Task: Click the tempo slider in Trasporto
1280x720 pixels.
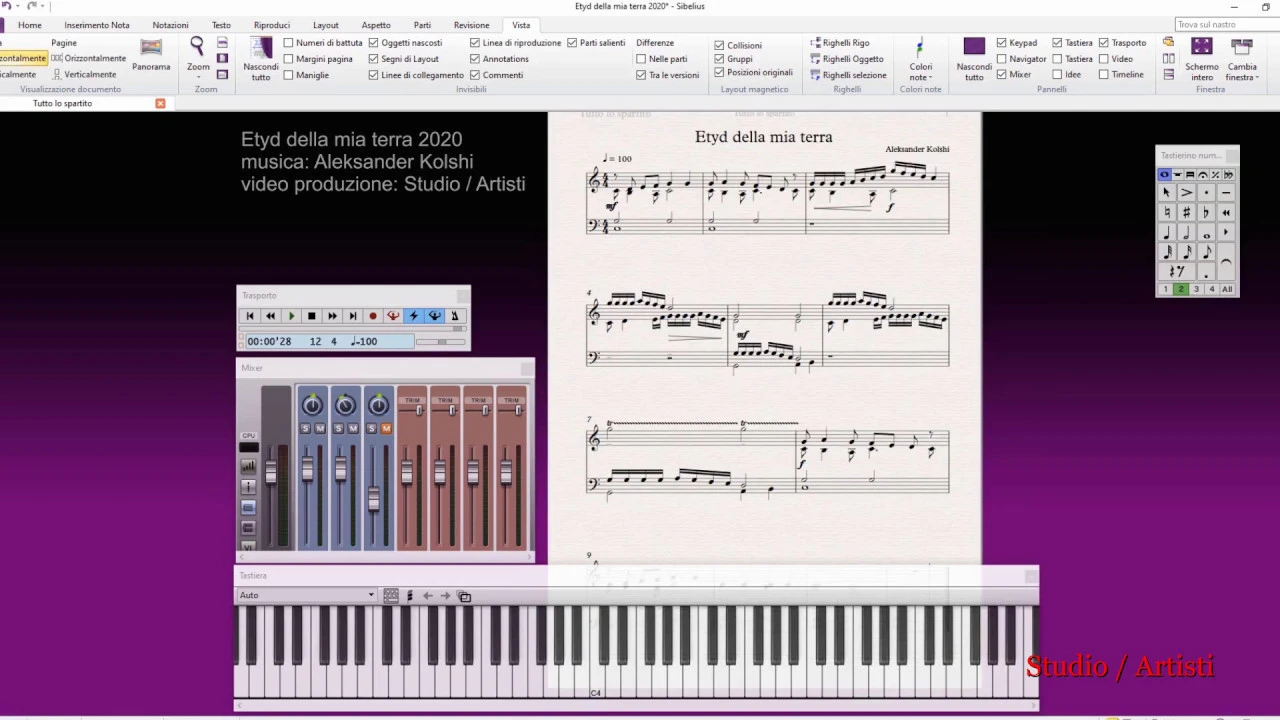Action: coord(441,342)
